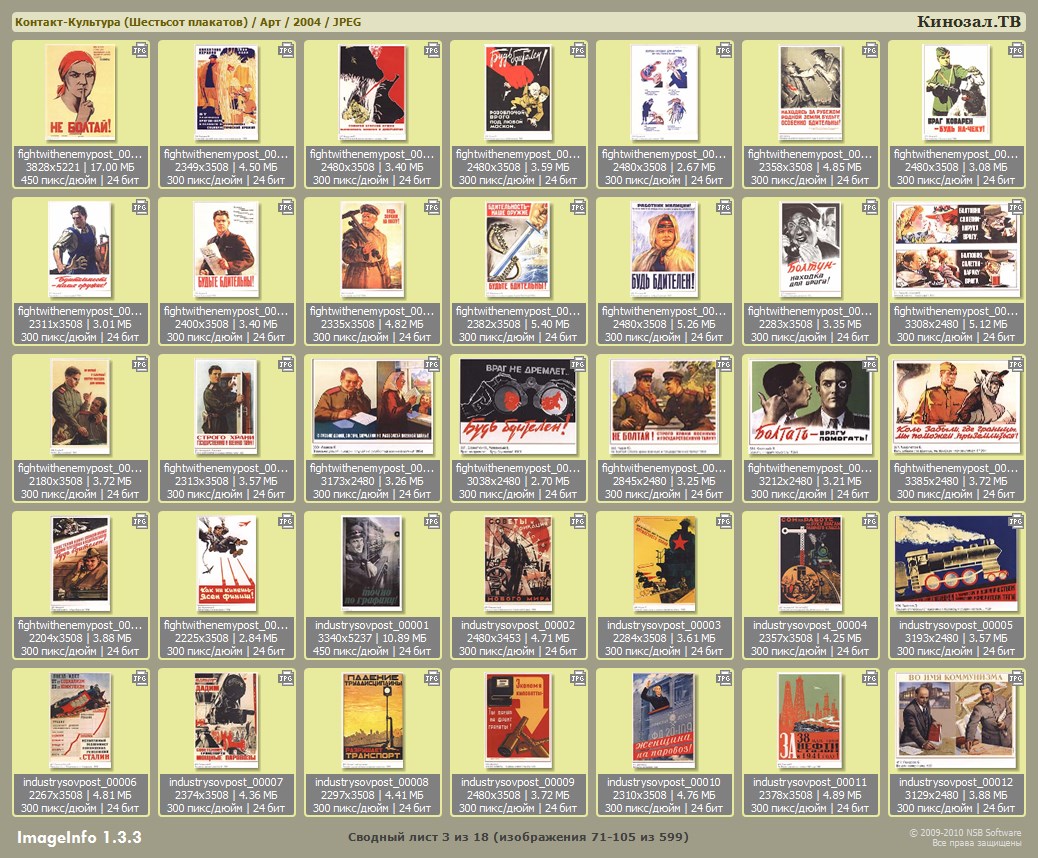Click the 'industrysovpost_00002' file name

point(518,625)
